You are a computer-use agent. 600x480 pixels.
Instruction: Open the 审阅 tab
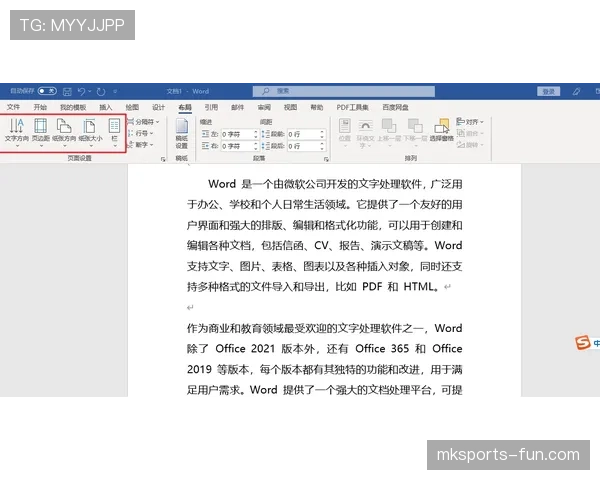click(x=264, y=107)
